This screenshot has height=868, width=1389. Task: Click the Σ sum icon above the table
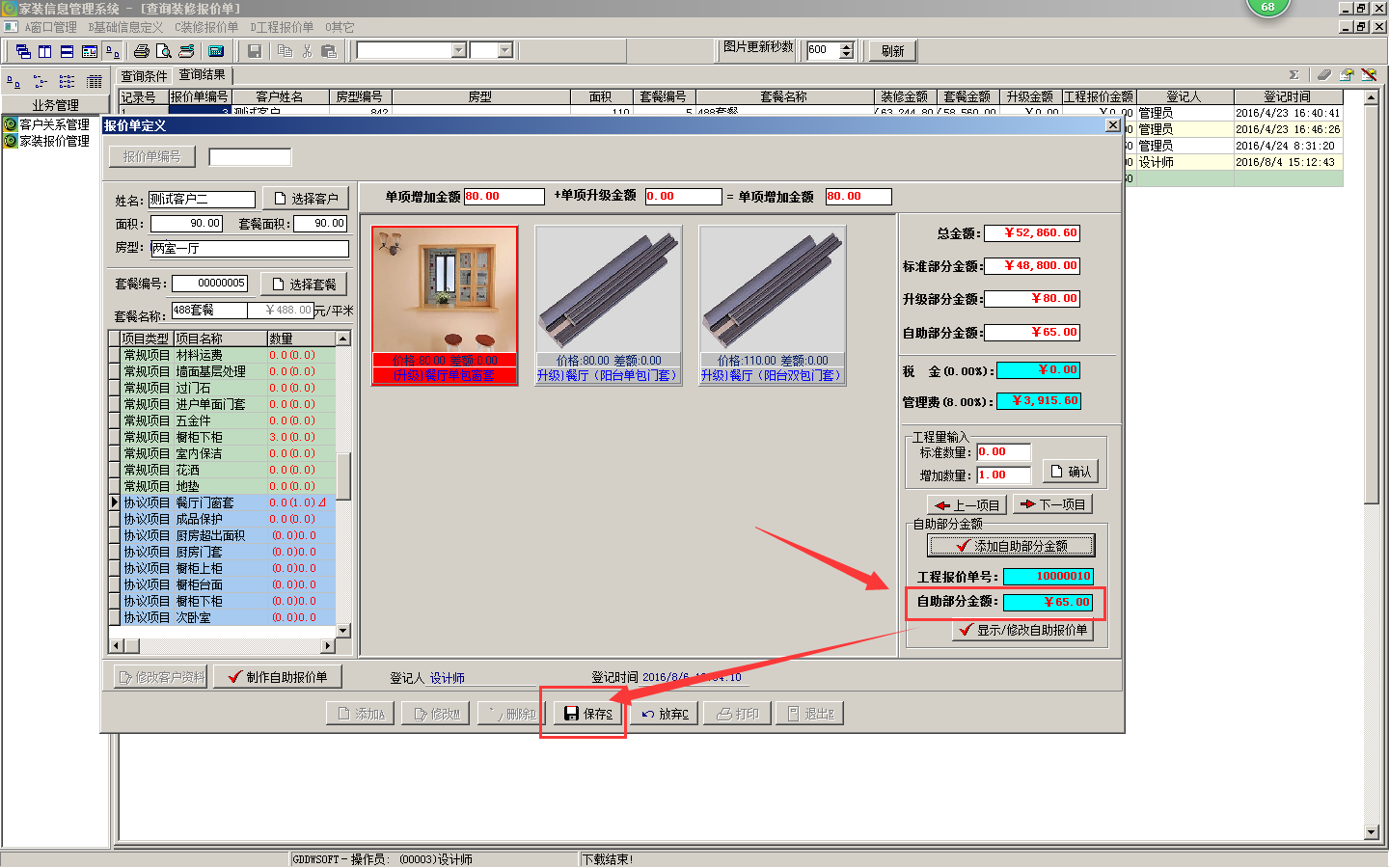pos(1294,74)
